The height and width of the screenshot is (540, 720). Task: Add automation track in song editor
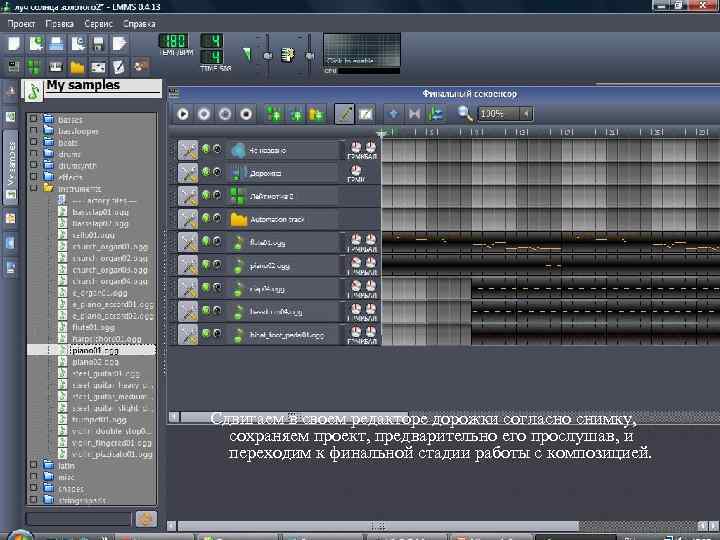317,114
